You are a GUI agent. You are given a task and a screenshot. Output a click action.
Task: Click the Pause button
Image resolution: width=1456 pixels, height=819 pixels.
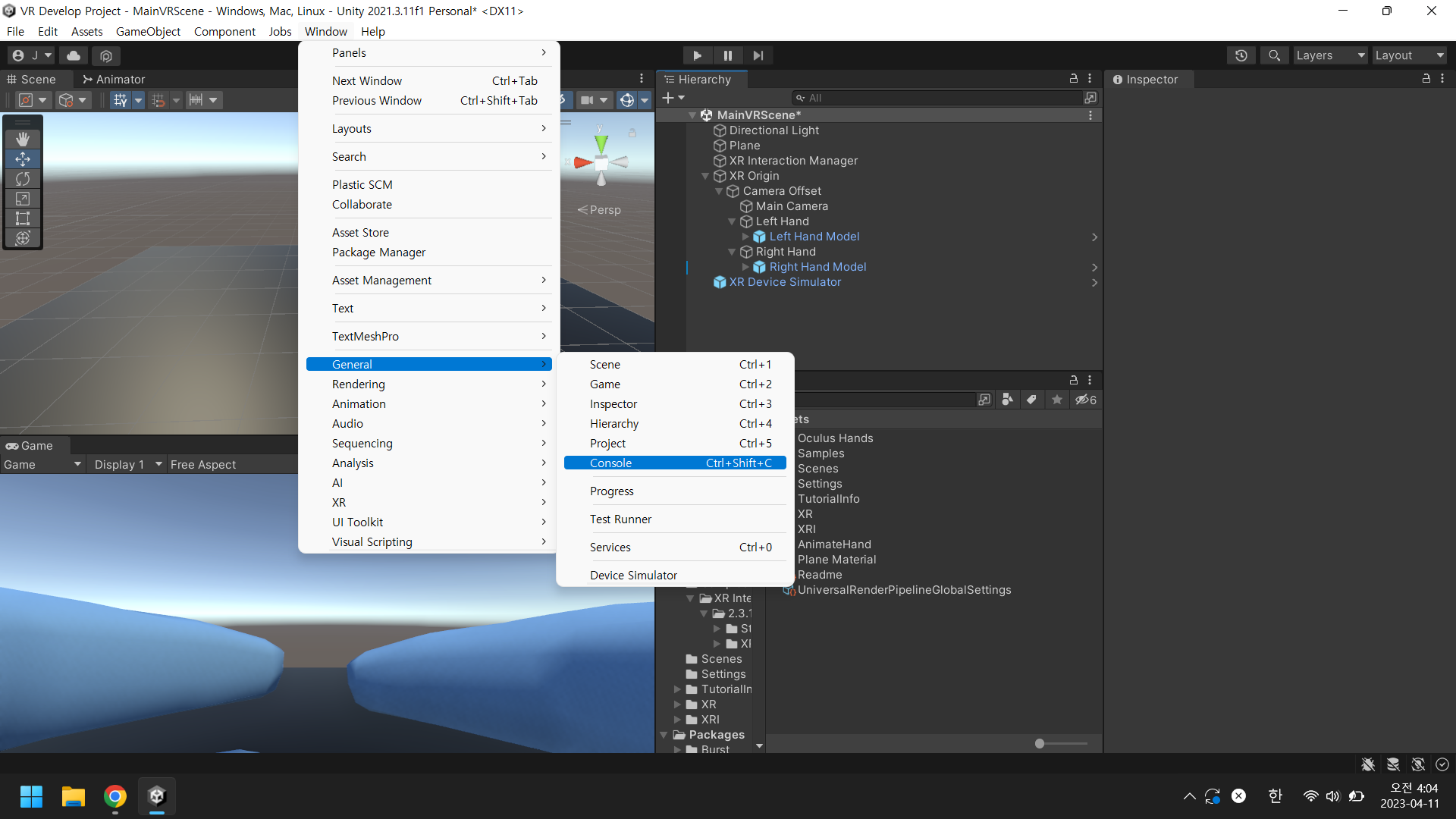point(728,55)
